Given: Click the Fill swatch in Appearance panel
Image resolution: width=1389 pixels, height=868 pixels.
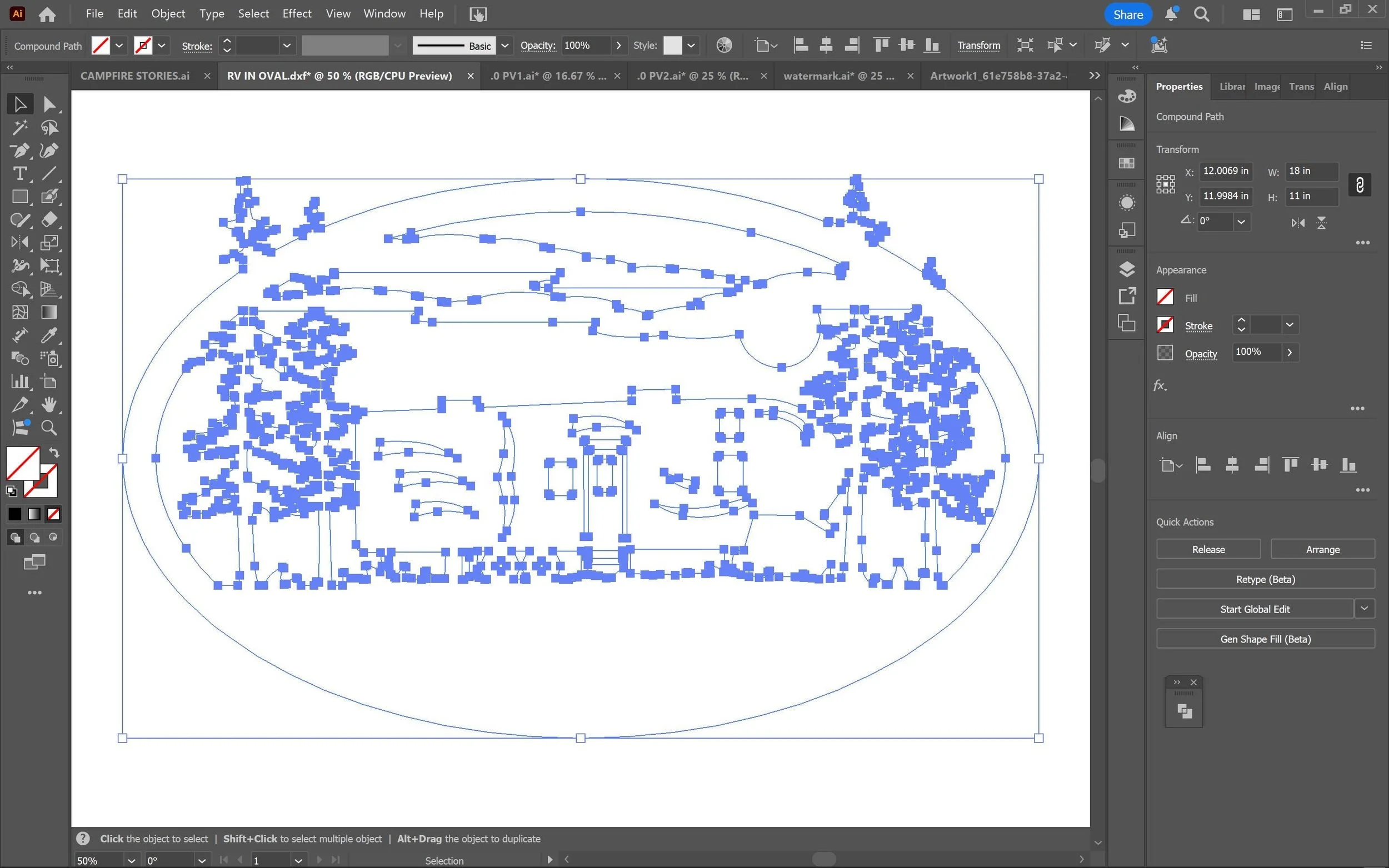Looking at the screenshot, I should pos(1165,297).
